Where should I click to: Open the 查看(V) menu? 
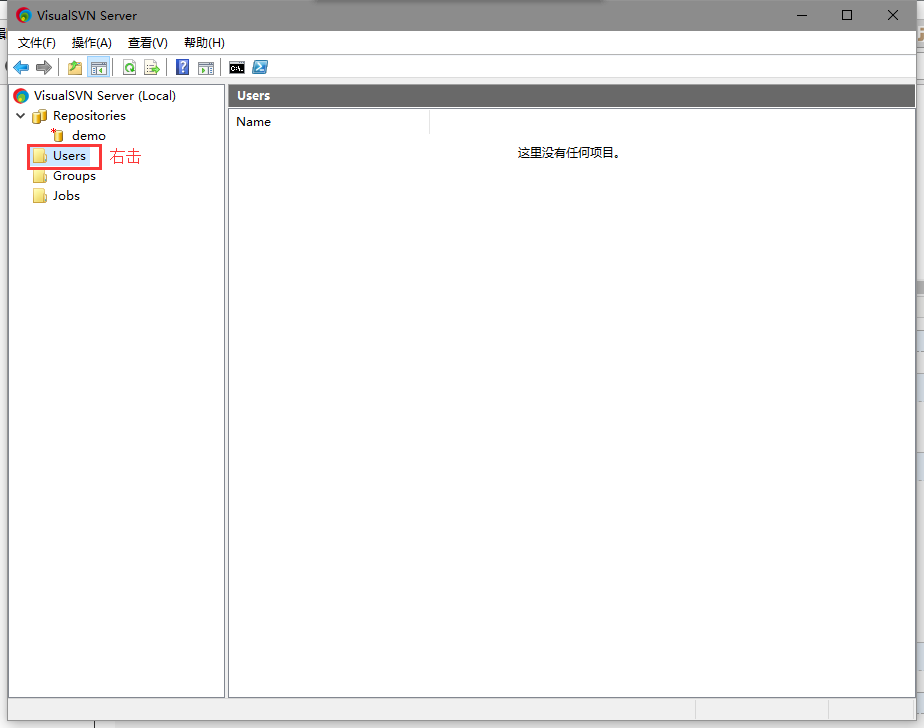click(147, 42)
